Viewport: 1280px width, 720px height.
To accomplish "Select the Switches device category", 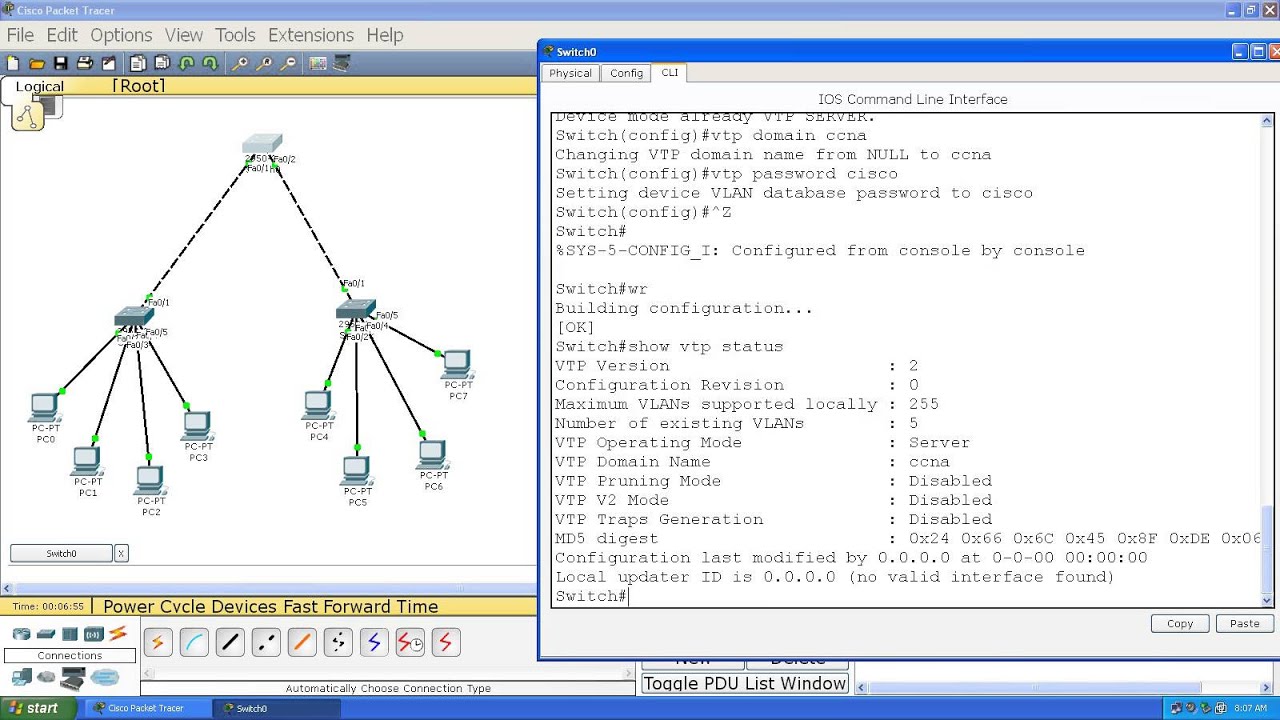I will tap(46, 634).
